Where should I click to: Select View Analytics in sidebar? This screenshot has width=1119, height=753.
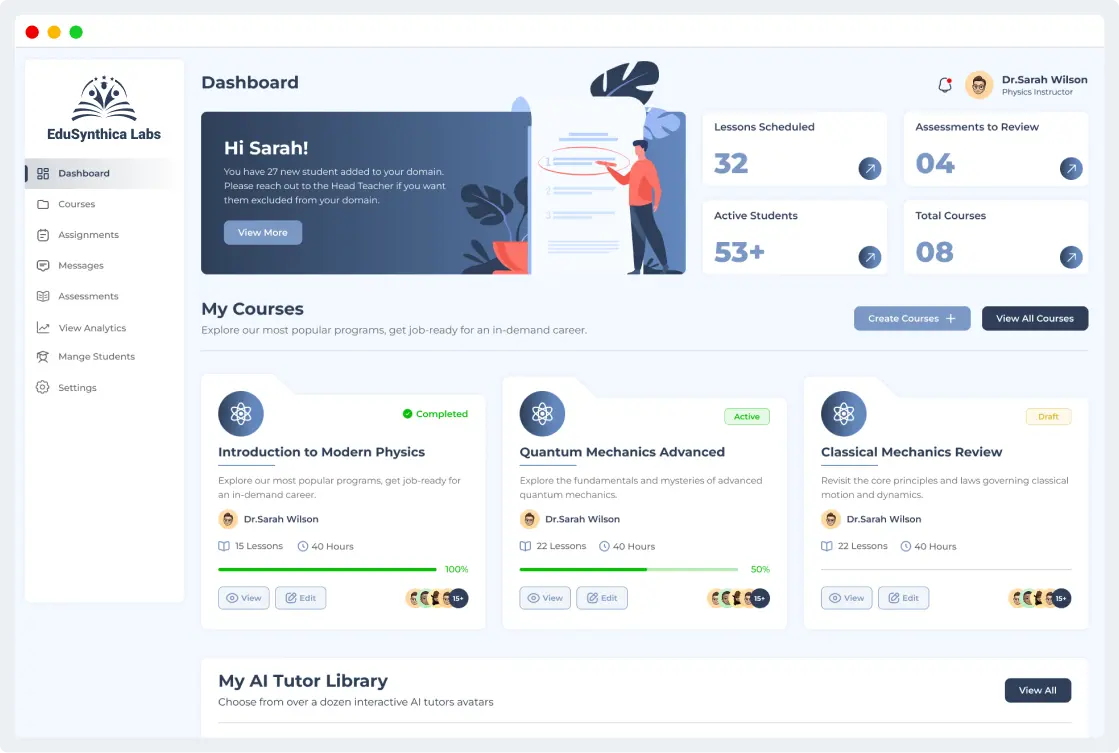(x=91, y=328)
